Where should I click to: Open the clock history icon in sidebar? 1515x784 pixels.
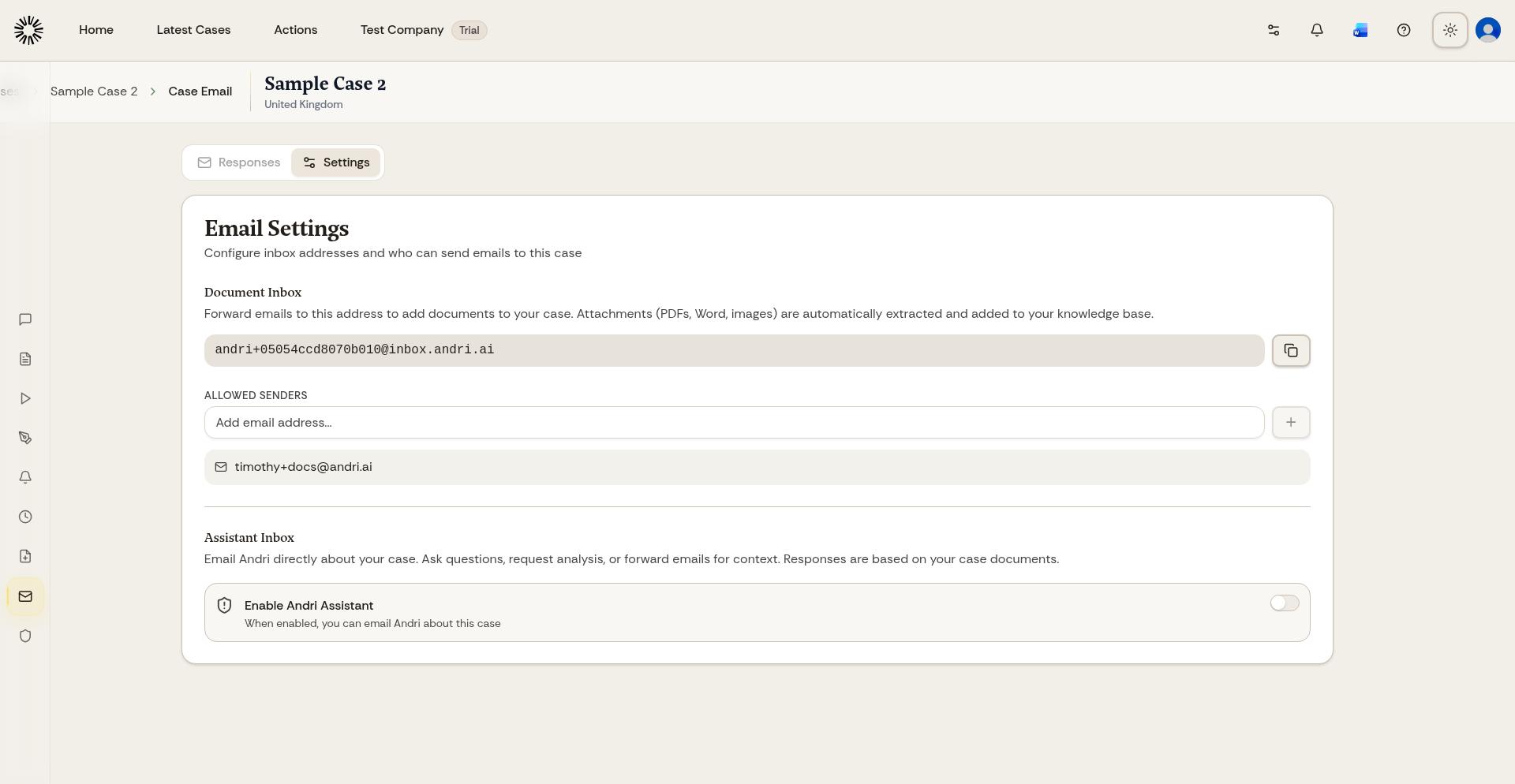[25, 517]
